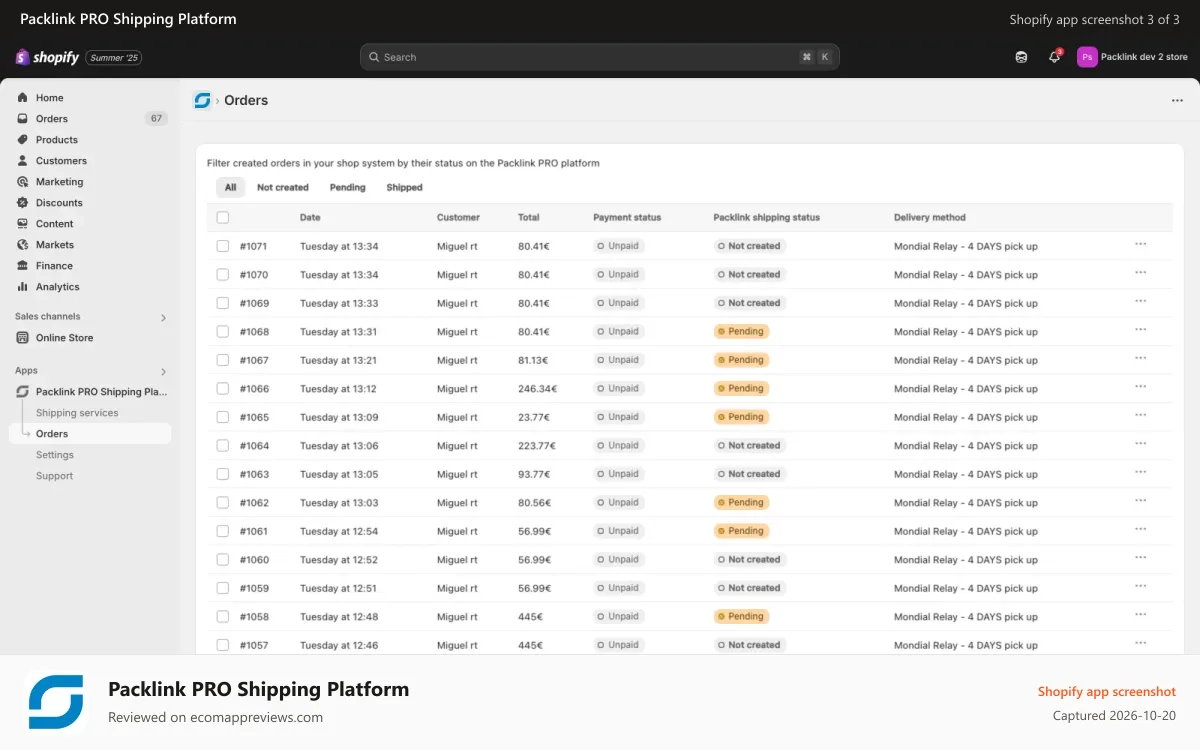Select the checkbox for order #1069
The height and width of the screenshot is (750, 1200).
pyautogui.click(x=222, y=303)
